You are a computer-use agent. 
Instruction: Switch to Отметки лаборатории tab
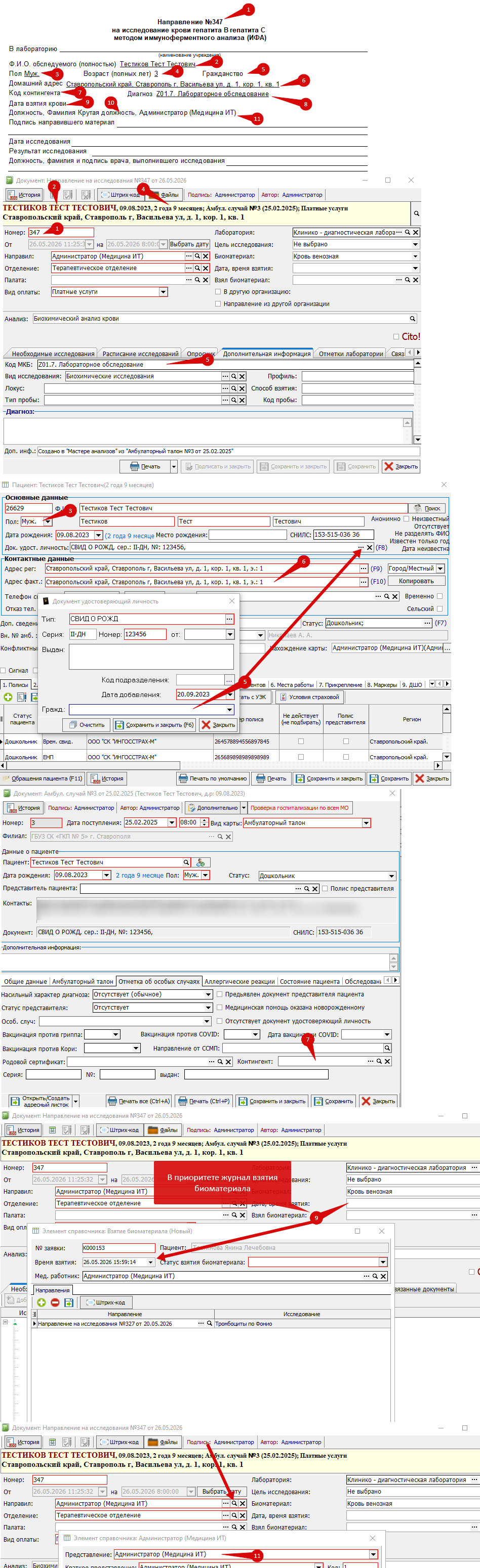[351, 354]
